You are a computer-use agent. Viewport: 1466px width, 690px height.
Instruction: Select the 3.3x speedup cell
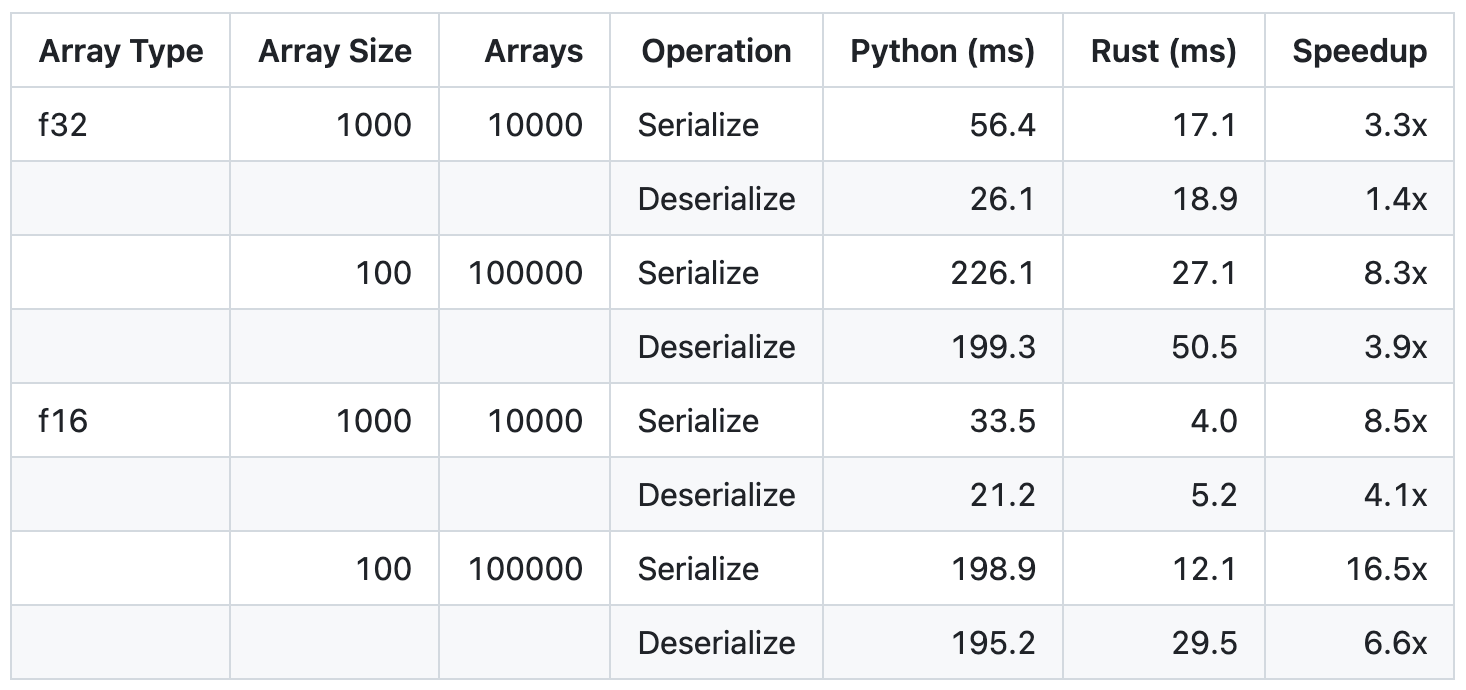pyautogui.click(x=1396, y=125)
